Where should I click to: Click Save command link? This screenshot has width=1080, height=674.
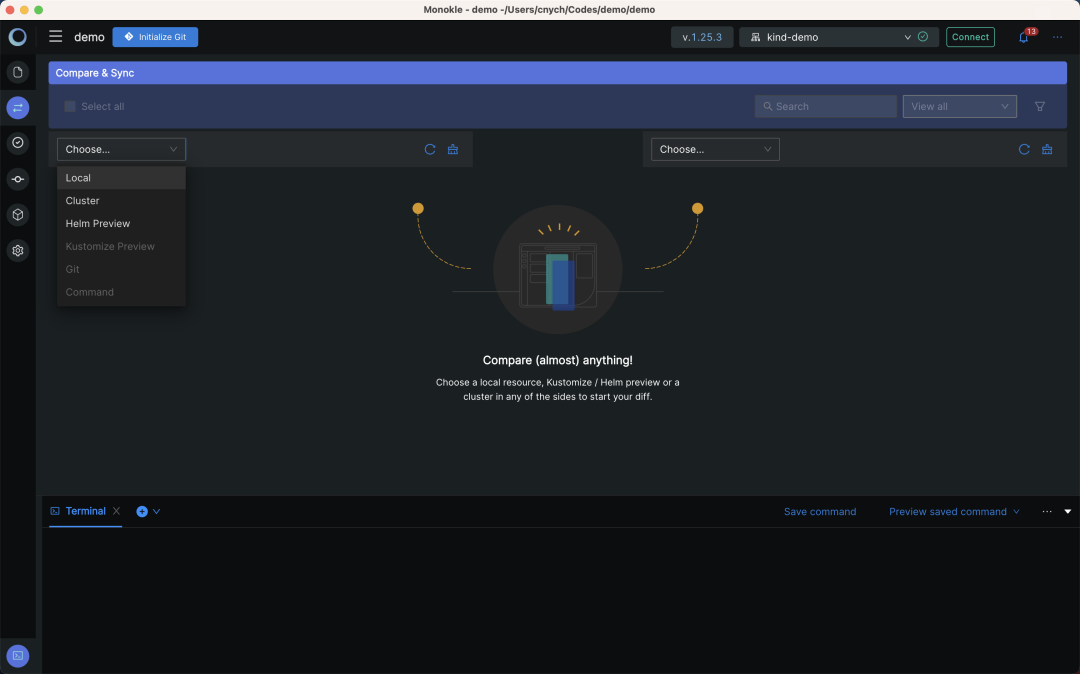tap(820, 512)
